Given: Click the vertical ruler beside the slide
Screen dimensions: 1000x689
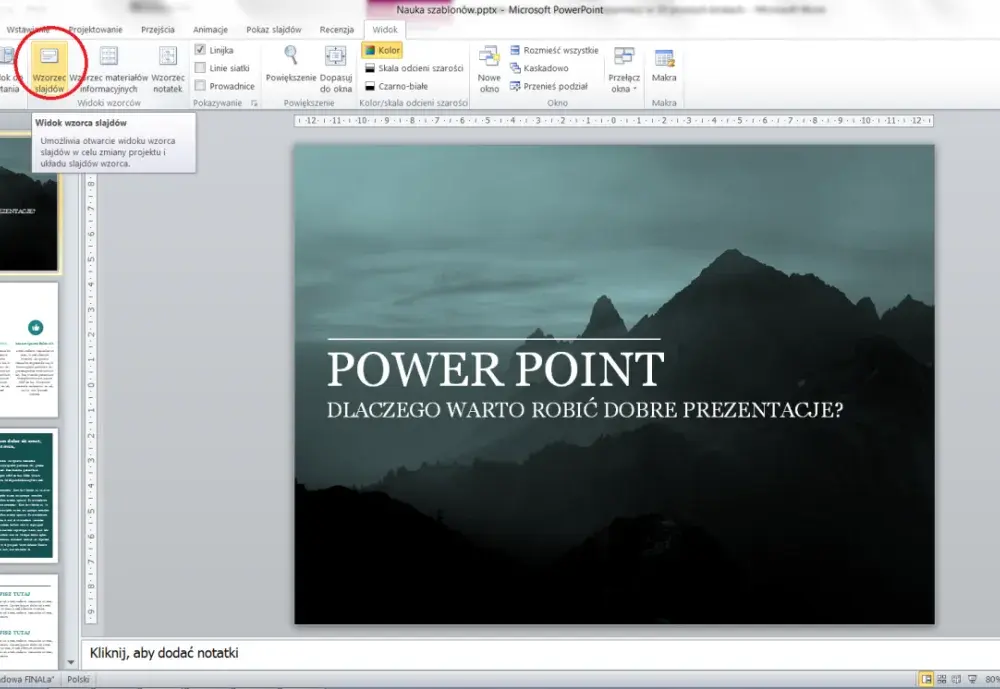Looking at the screenshot, I should [91, 384].
